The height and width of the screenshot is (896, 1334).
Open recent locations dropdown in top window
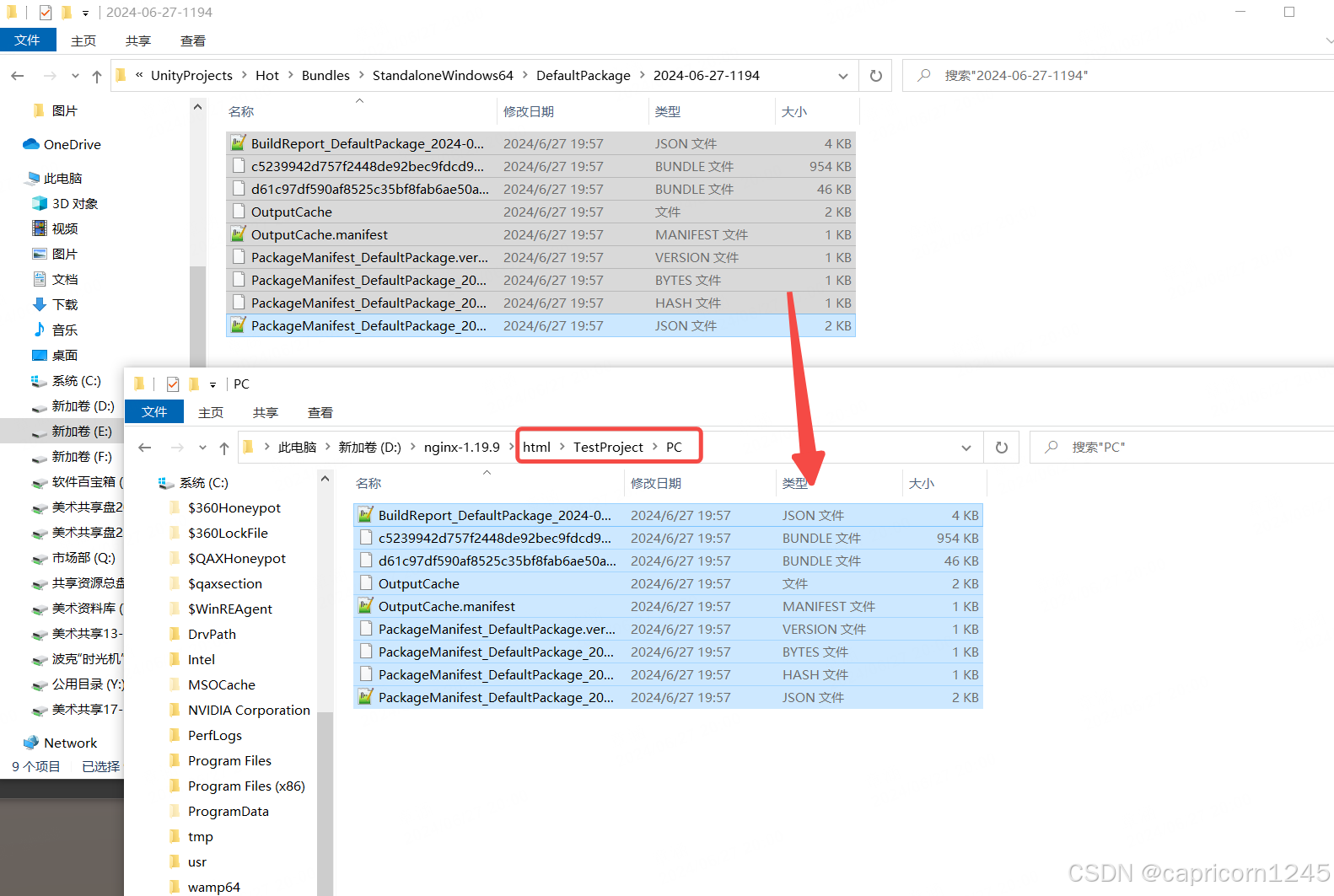click(x=75, y=76)
